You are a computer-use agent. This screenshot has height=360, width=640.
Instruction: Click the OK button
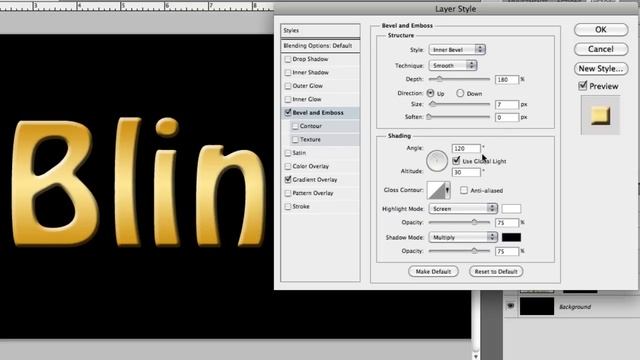(x=601, y=29)
